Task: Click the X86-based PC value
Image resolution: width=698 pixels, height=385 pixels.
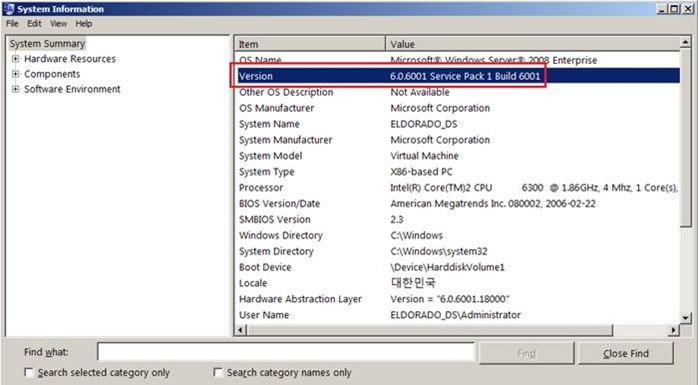Action: pos(422,172)
